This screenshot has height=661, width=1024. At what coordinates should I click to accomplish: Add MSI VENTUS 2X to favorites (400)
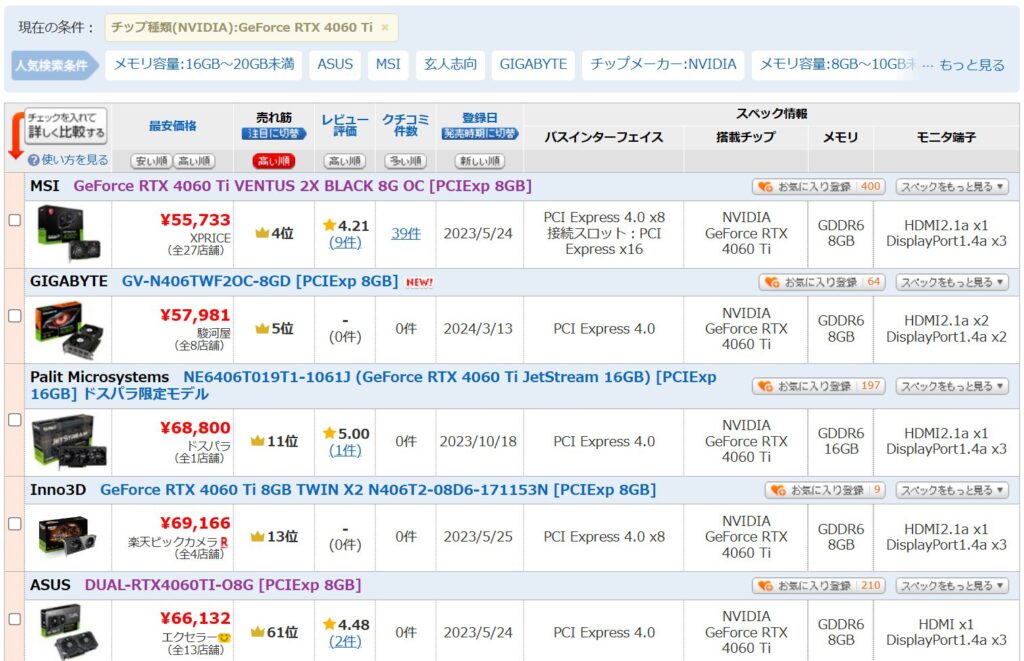click(818, 187)
